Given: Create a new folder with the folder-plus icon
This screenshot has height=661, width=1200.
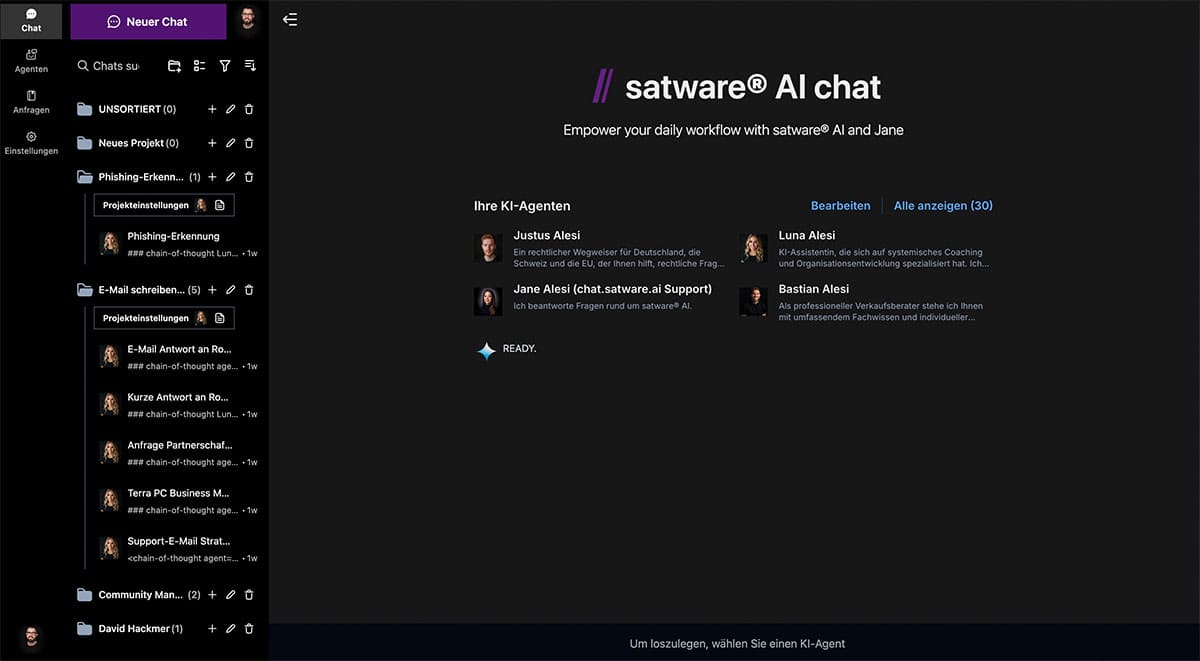Looking at the screenshot, I should pyautogui.click(x=174, y=65).
